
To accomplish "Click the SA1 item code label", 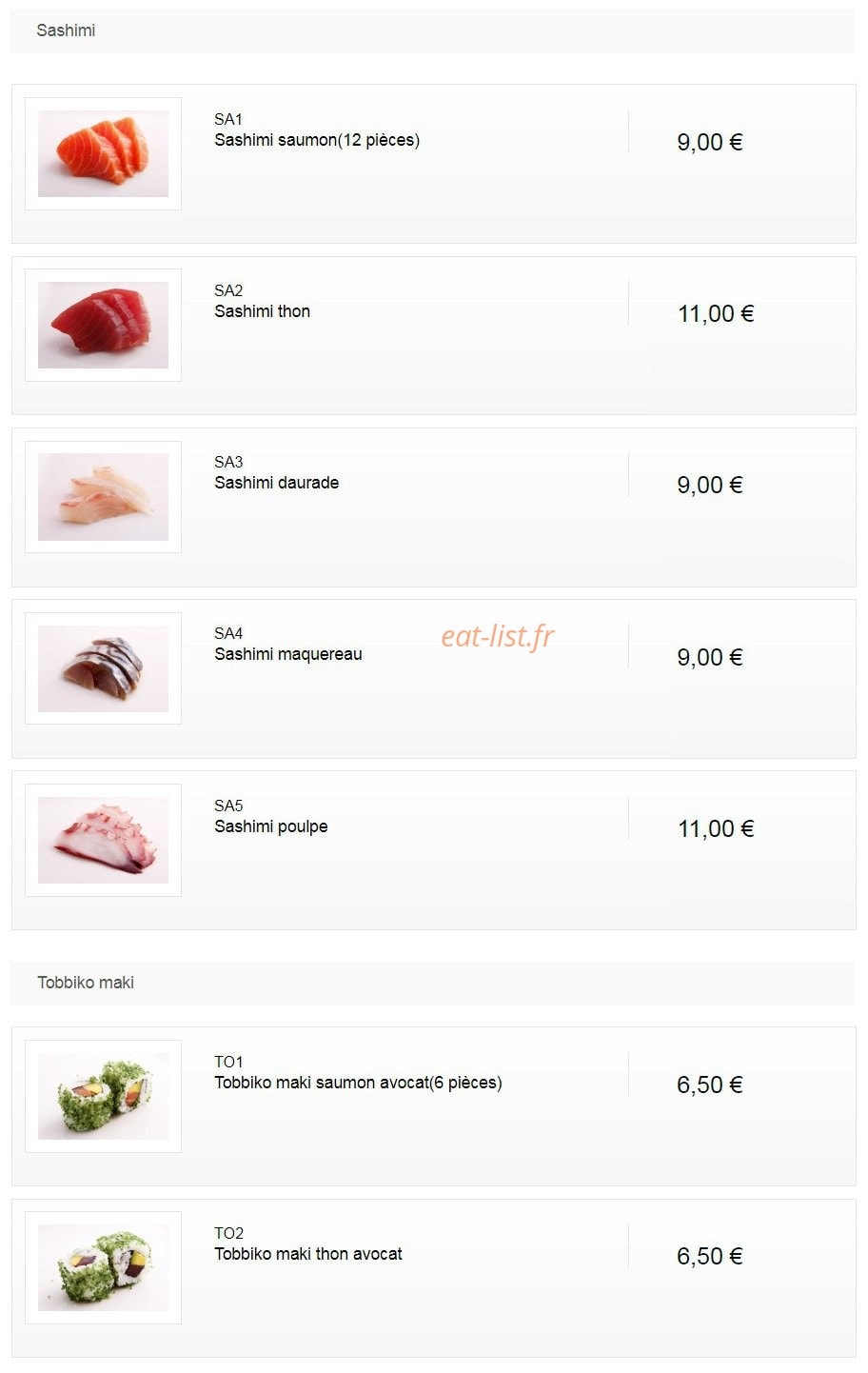I will pos(228,119).
